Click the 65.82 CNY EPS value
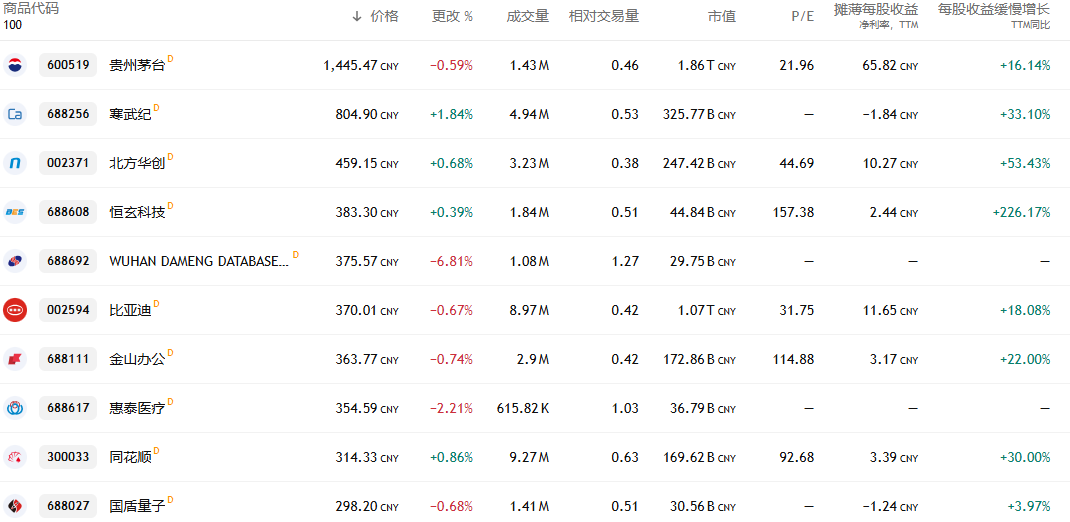 click(x=890, y=66)
